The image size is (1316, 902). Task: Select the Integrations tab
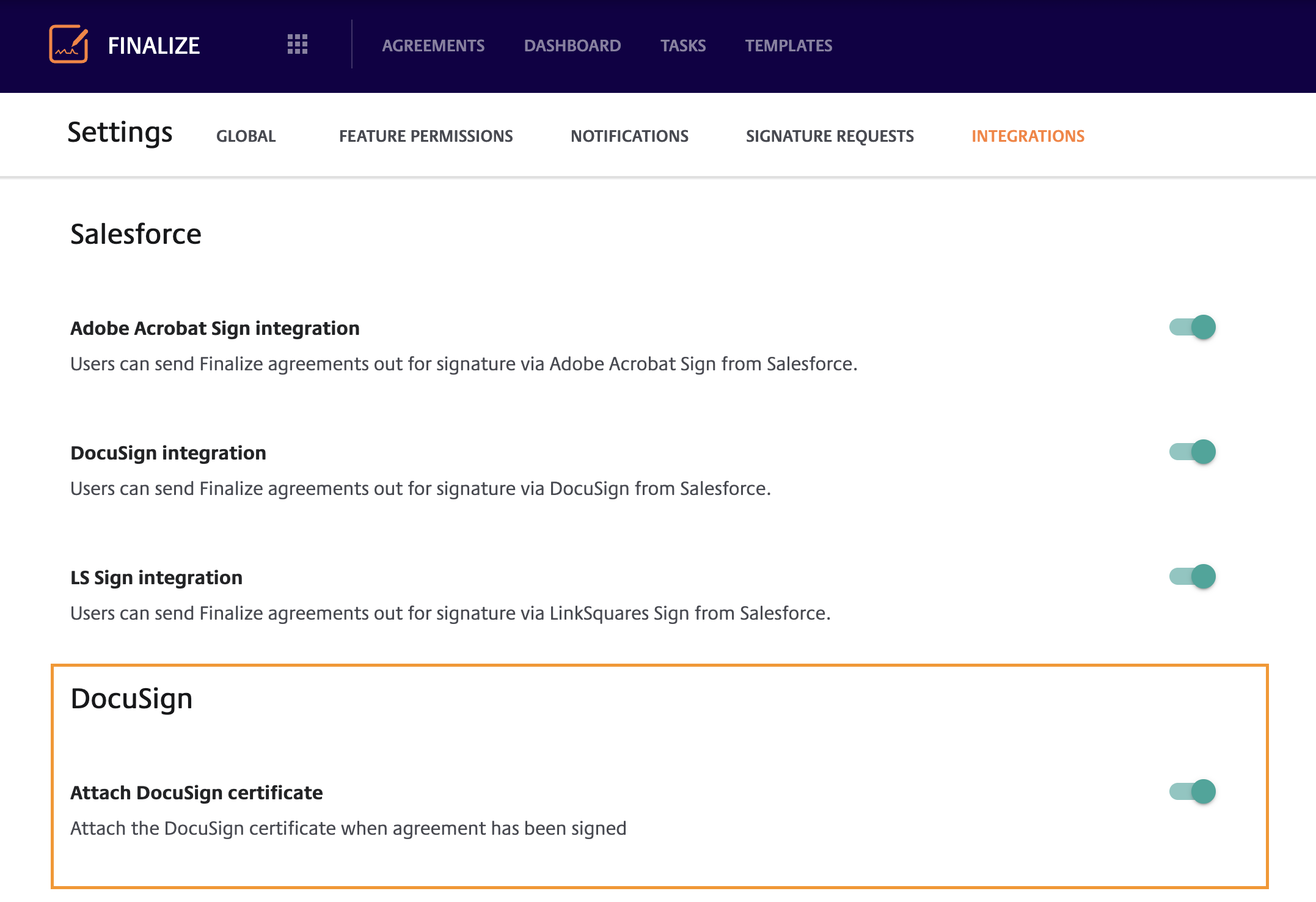tap(1028, 136)
